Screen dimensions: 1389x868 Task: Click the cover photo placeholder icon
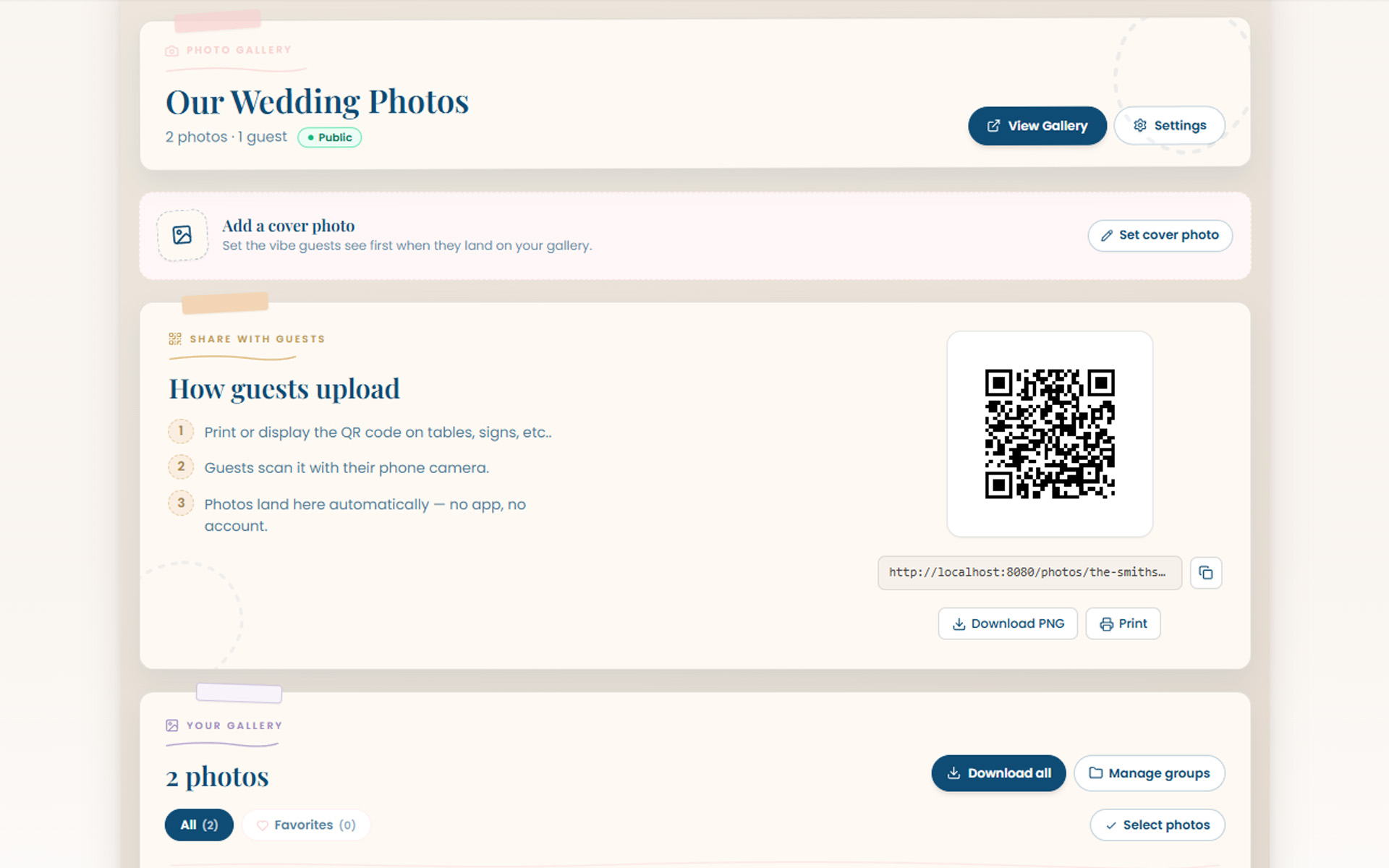point(182,235)
